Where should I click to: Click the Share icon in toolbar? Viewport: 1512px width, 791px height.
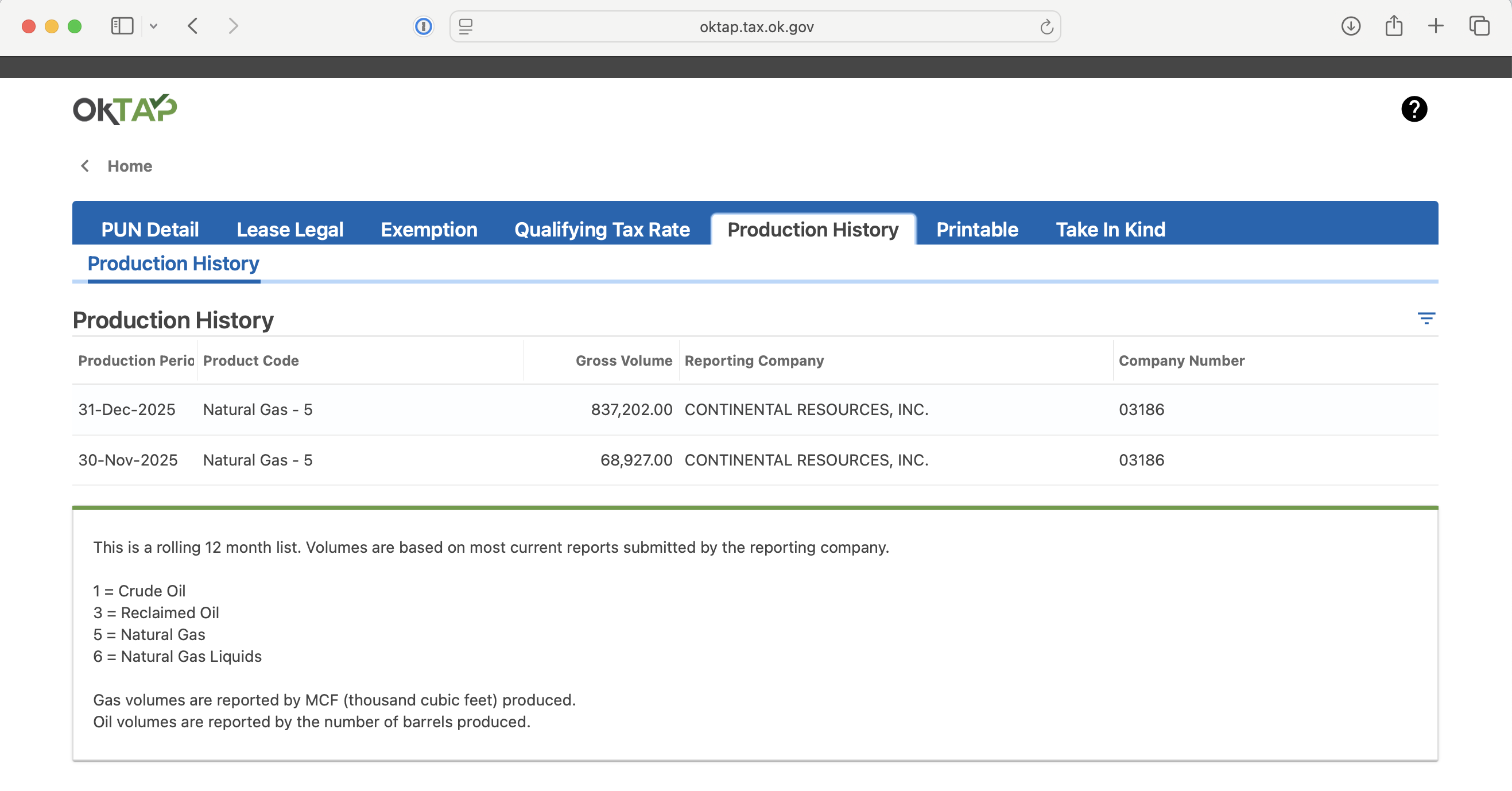coord(1393,26)
